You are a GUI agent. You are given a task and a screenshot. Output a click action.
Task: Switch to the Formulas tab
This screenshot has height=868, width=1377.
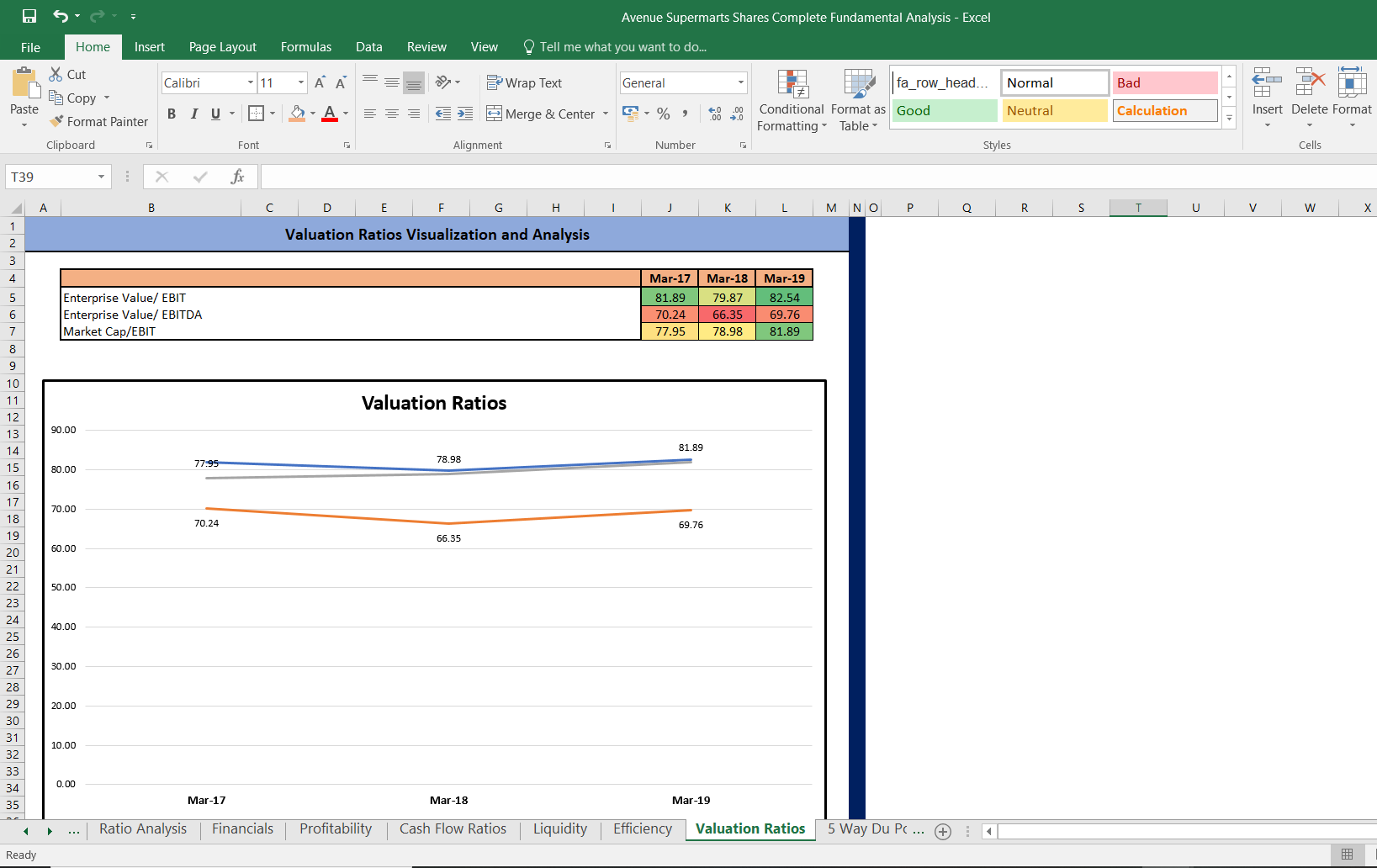pyautogui.click(x=306, y=47)
